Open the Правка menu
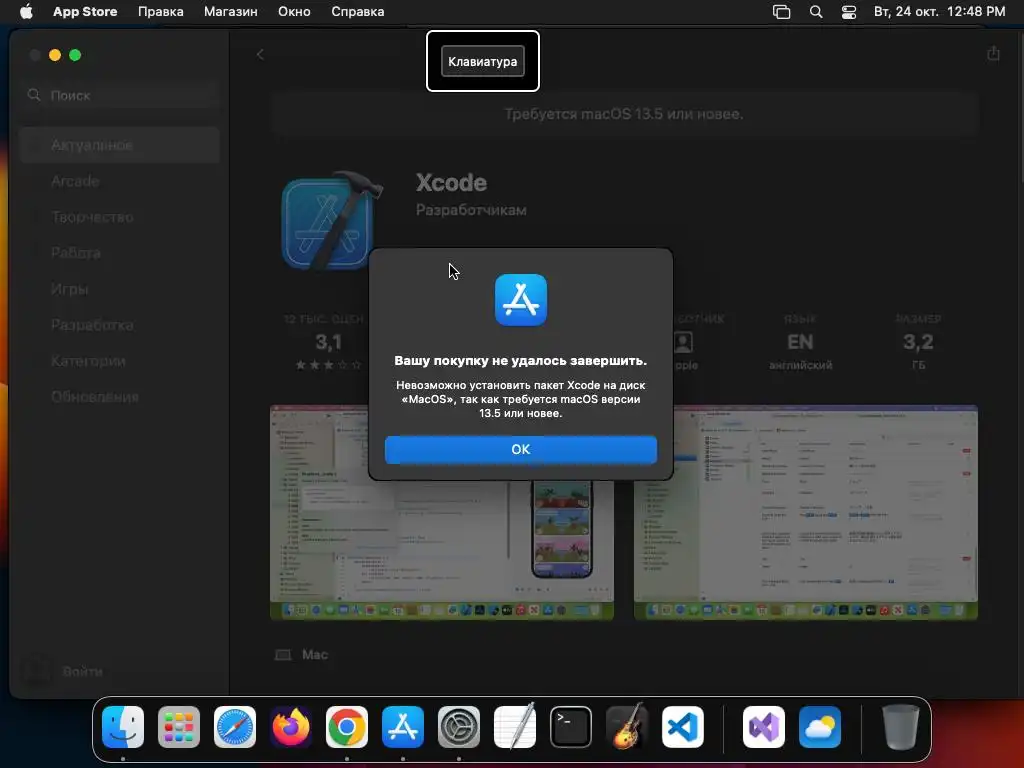 coord(161,12)
